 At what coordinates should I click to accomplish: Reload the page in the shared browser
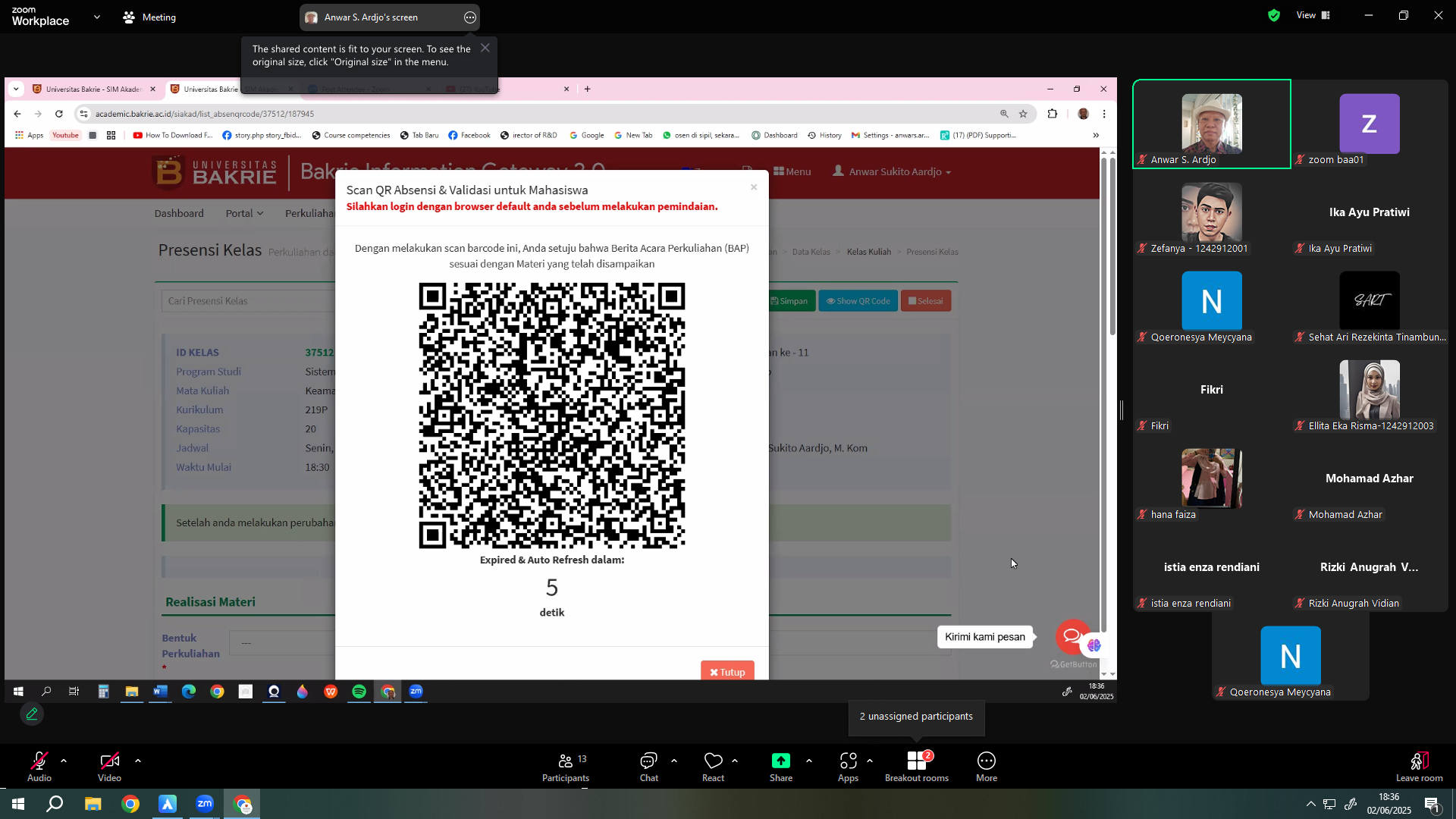click(59, 114)
